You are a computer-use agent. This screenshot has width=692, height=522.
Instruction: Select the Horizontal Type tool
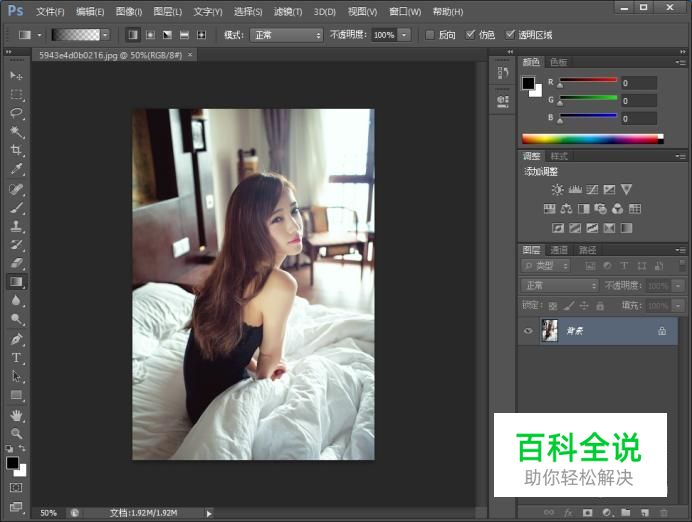pyautogui.click(x=17, y=358)
